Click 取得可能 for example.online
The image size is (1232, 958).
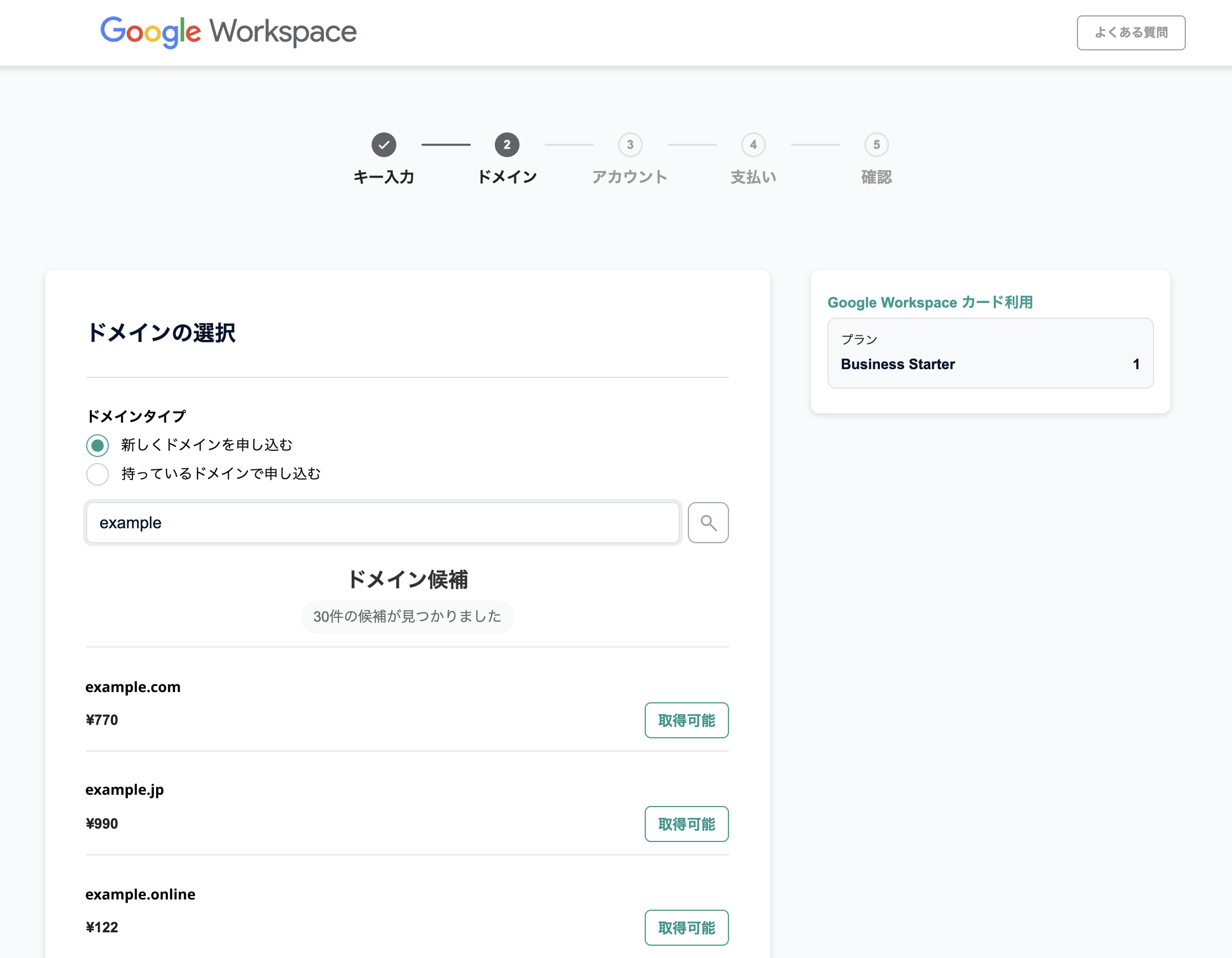[686, 927]
